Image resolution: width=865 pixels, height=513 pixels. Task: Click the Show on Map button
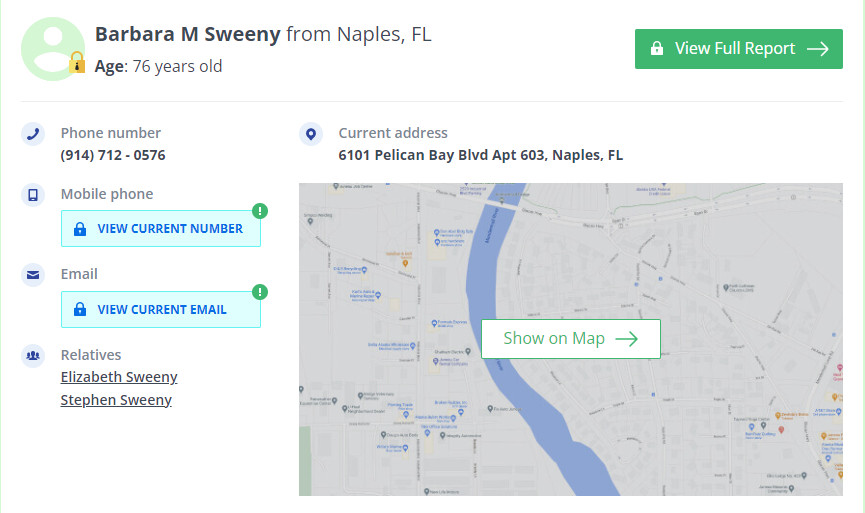tap(571, 339)
